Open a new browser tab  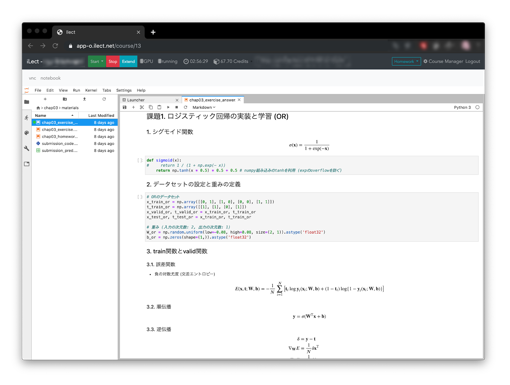153,32
